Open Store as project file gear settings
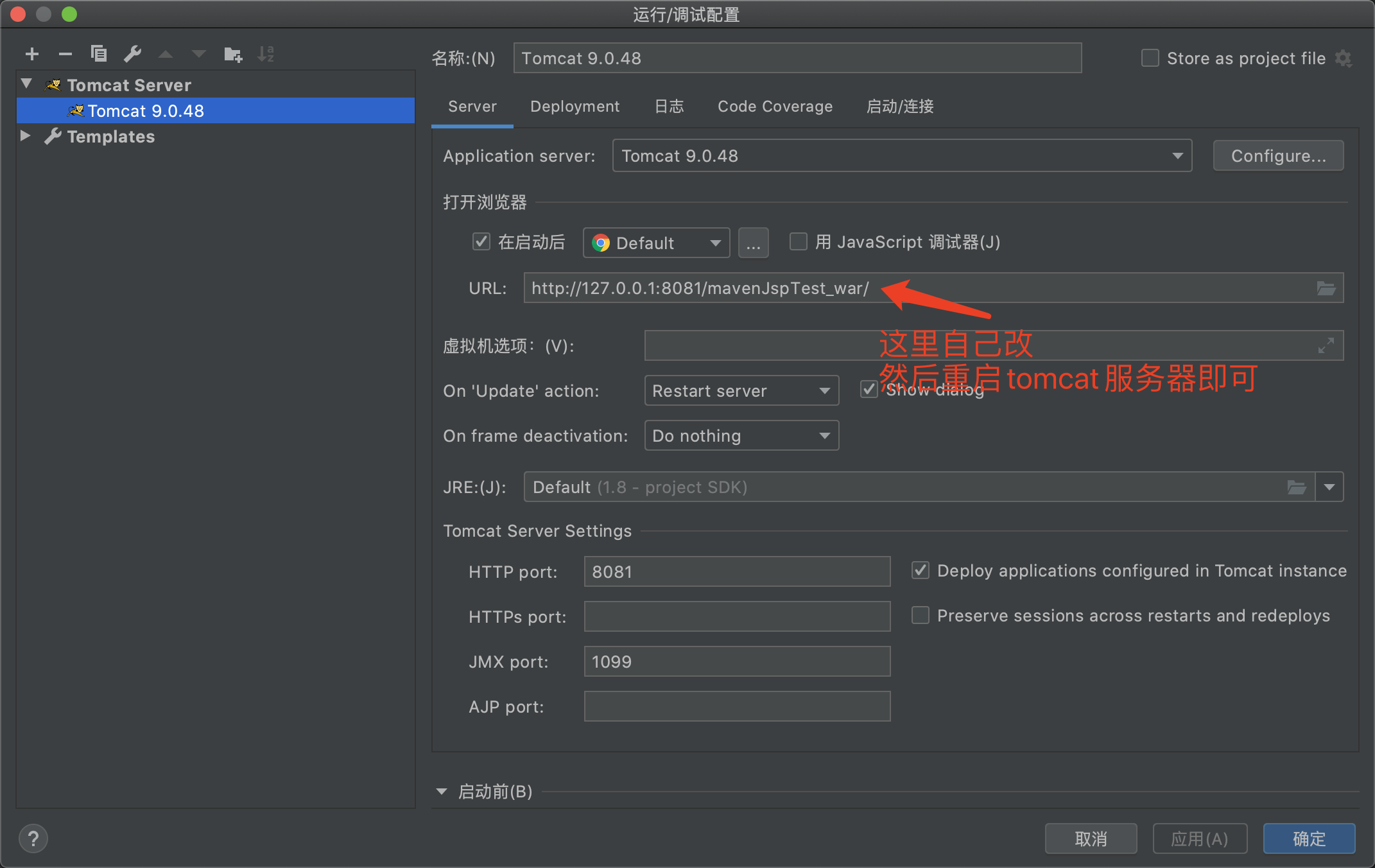 coord(1344,59)
